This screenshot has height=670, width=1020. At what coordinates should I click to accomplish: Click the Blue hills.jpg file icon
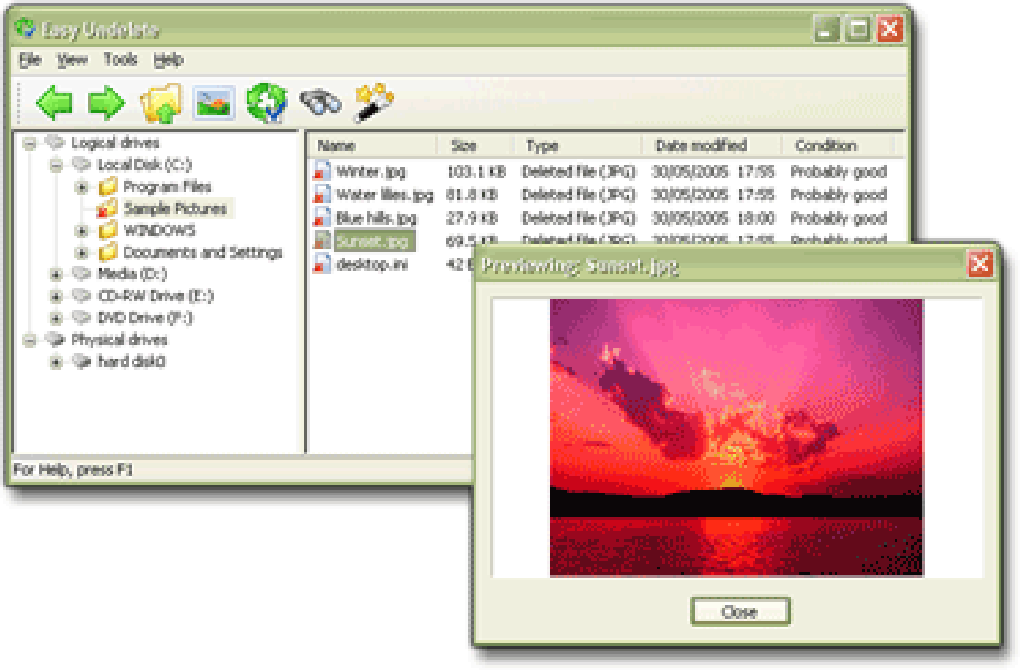tap(322, 217)
